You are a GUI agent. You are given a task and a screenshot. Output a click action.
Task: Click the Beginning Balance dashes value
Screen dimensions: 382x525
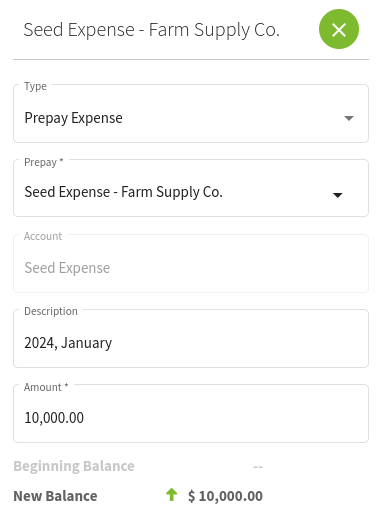point(258,466)
